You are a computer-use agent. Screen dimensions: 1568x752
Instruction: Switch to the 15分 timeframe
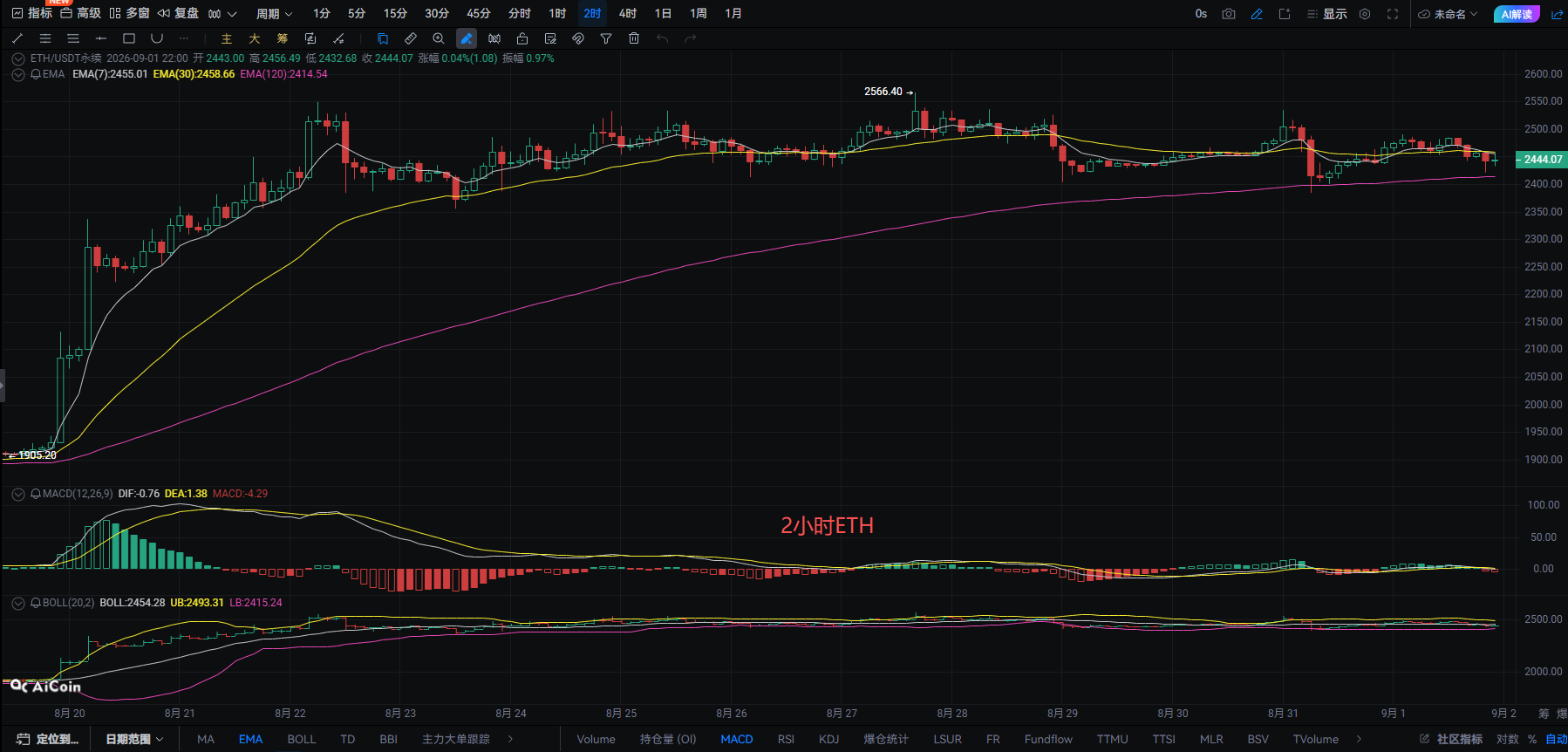pos(395,14)
